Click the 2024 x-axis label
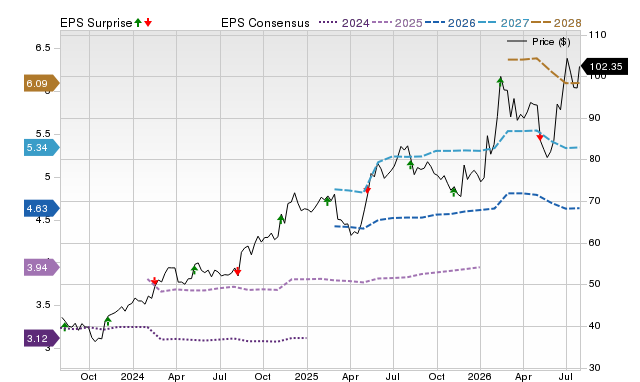The height and width of the screenshot is (382, 640). 132,376
